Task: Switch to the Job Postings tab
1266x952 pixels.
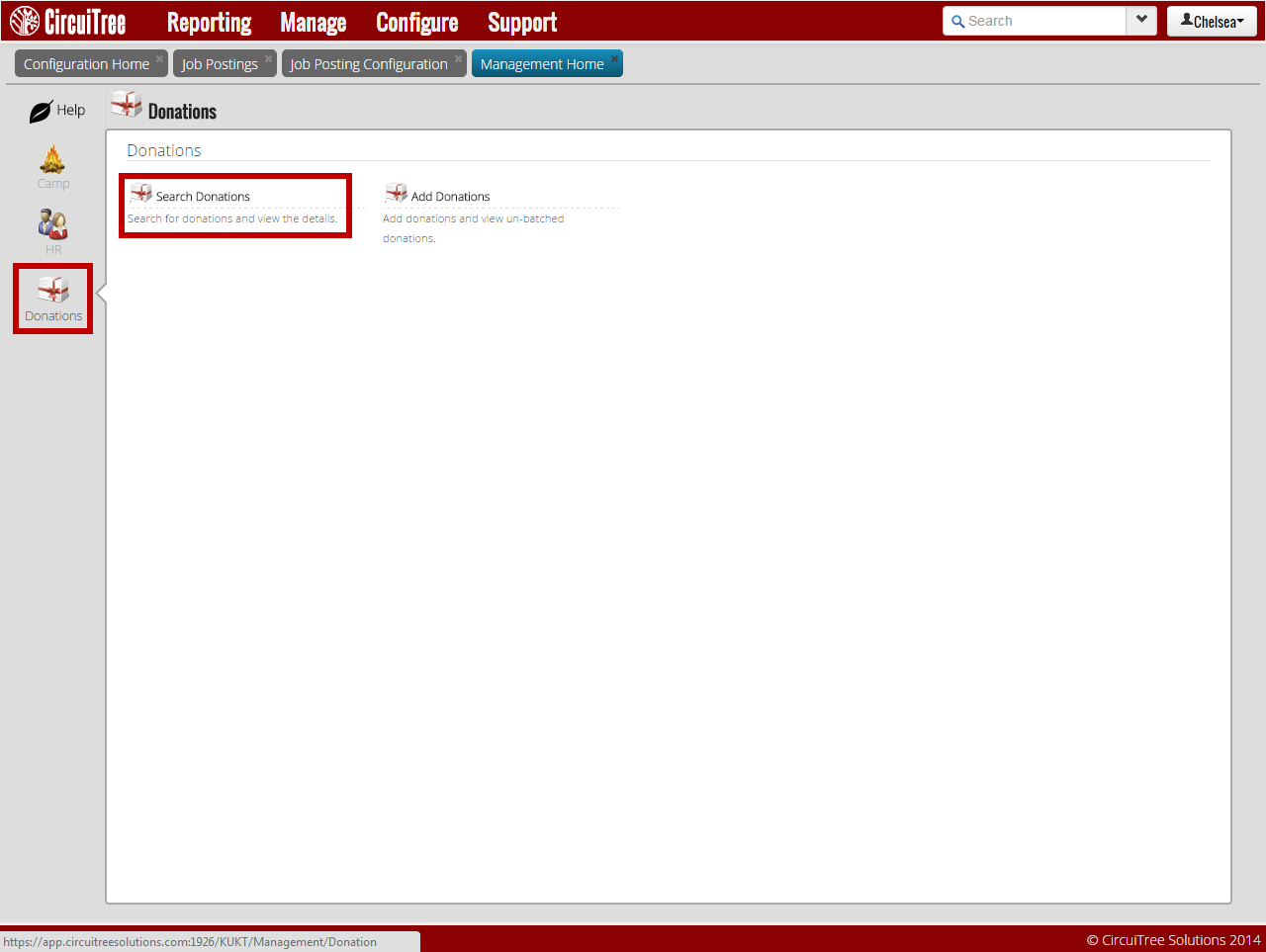Action: point(219,64)
